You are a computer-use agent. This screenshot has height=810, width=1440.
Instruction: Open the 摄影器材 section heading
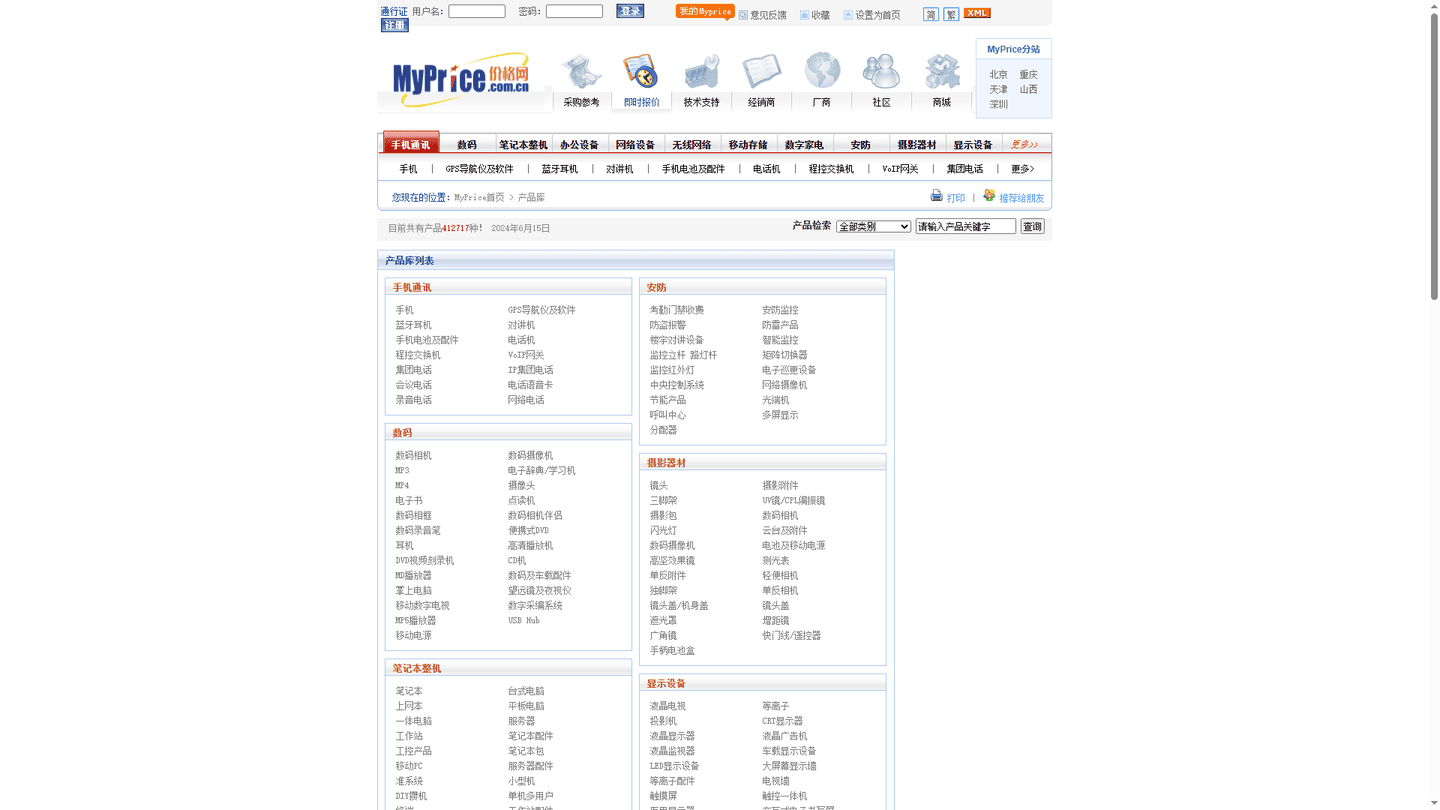(x=666, y=464)
